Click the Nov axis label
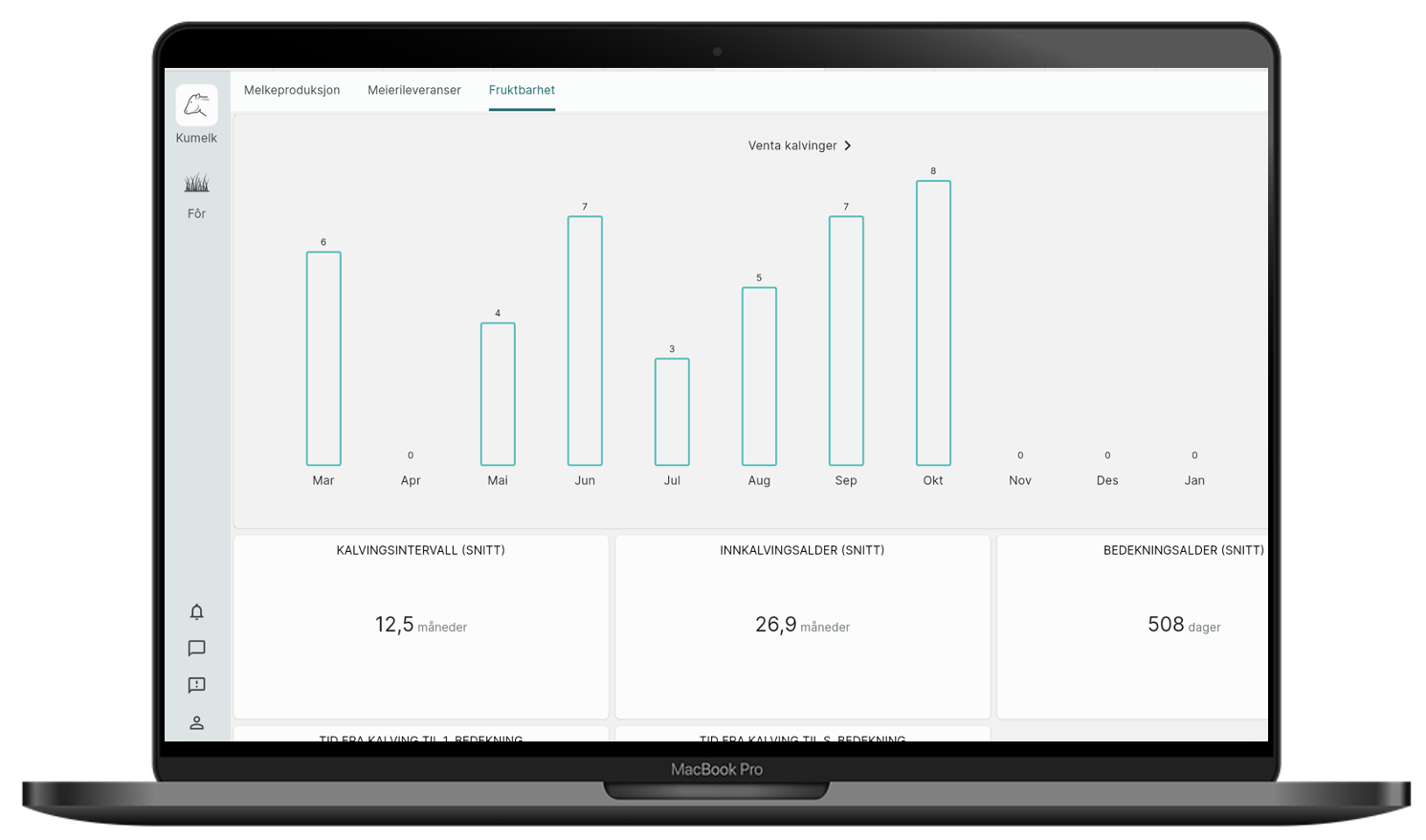 tap(1020, 480)
